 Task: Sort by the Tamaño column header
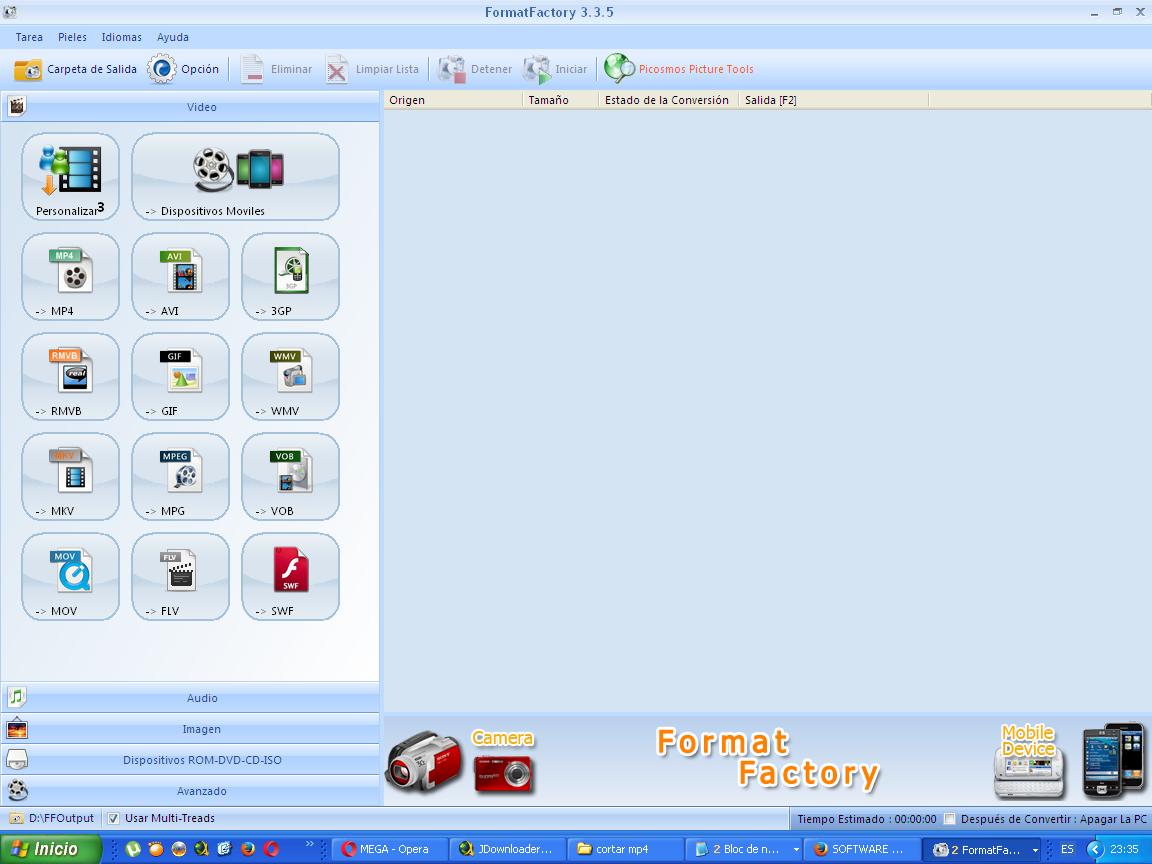click(x=561, y=100)
